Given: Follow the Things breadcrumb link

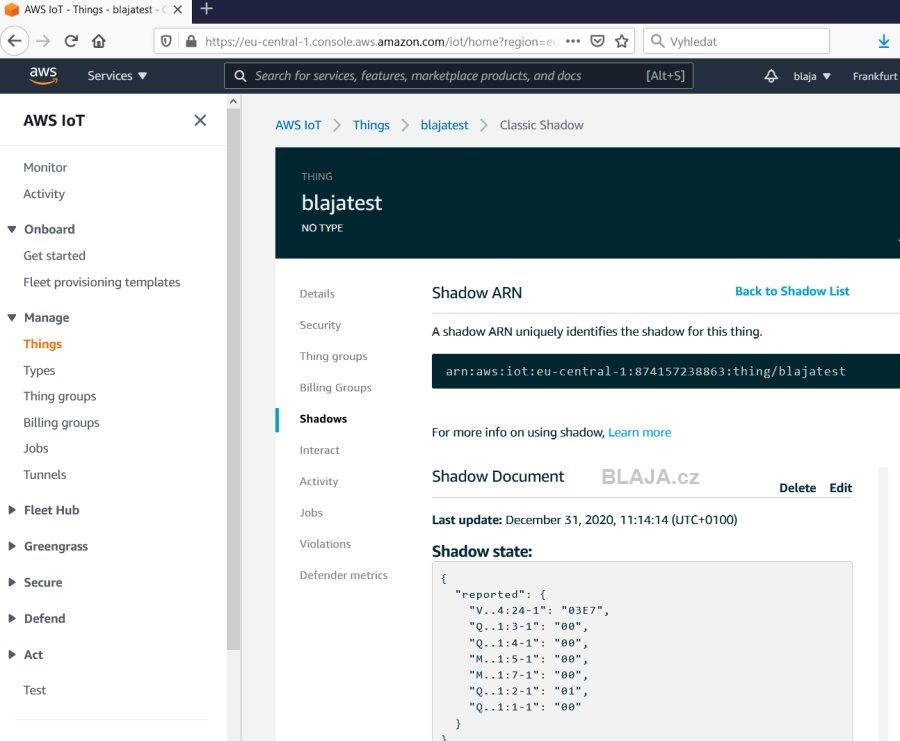Looking at the screenshot, I should click(371, 125).
